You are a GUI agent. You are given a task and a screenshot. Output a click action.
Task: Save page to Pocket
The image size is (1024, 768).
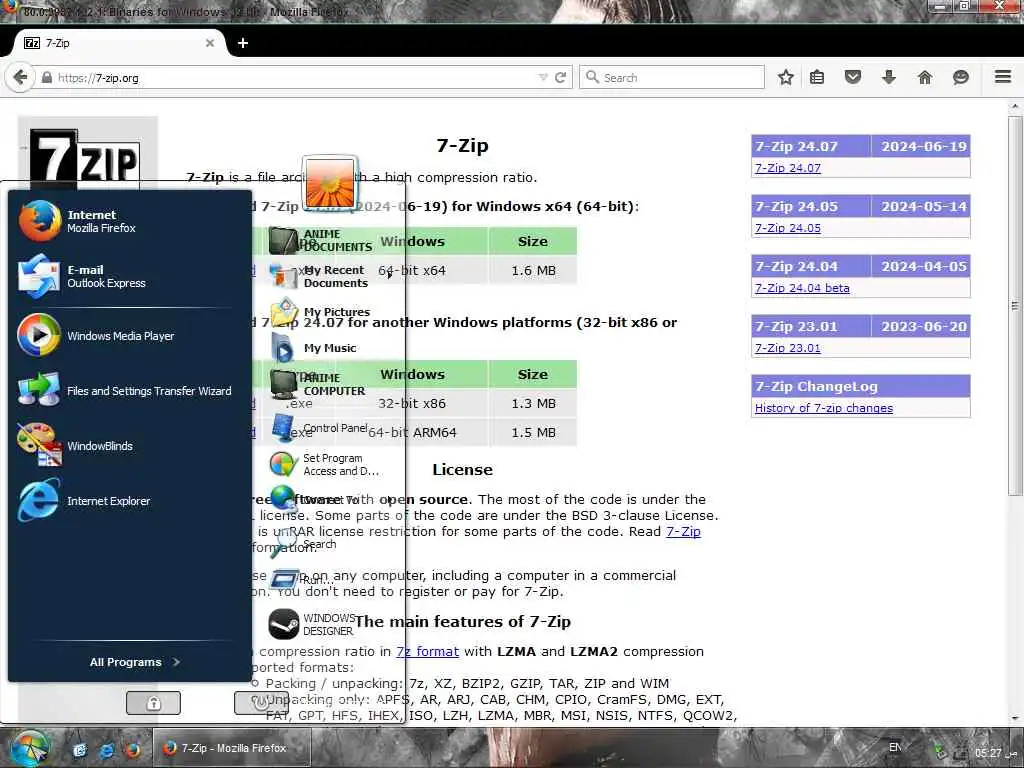pyautogui.click(x=853, y=77)
